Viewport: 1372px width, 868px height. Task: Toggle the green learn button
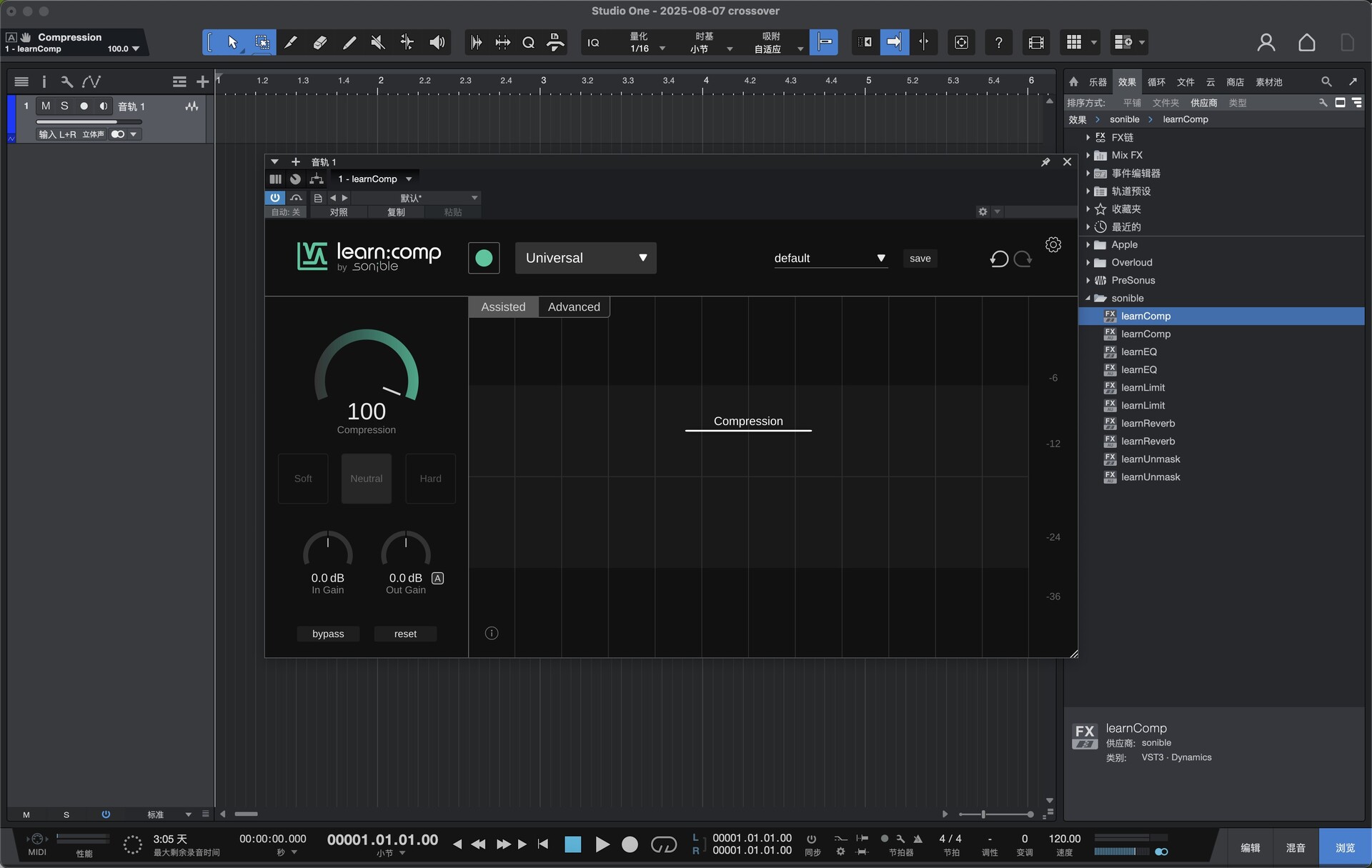484,258
